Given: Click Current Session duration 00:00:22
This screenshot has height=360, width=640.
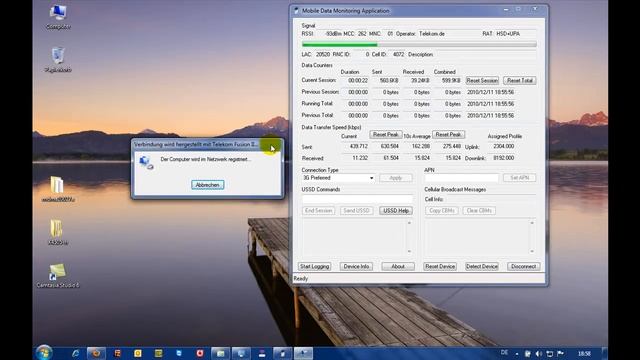Looking at the screenshot, I should point(358,80).
